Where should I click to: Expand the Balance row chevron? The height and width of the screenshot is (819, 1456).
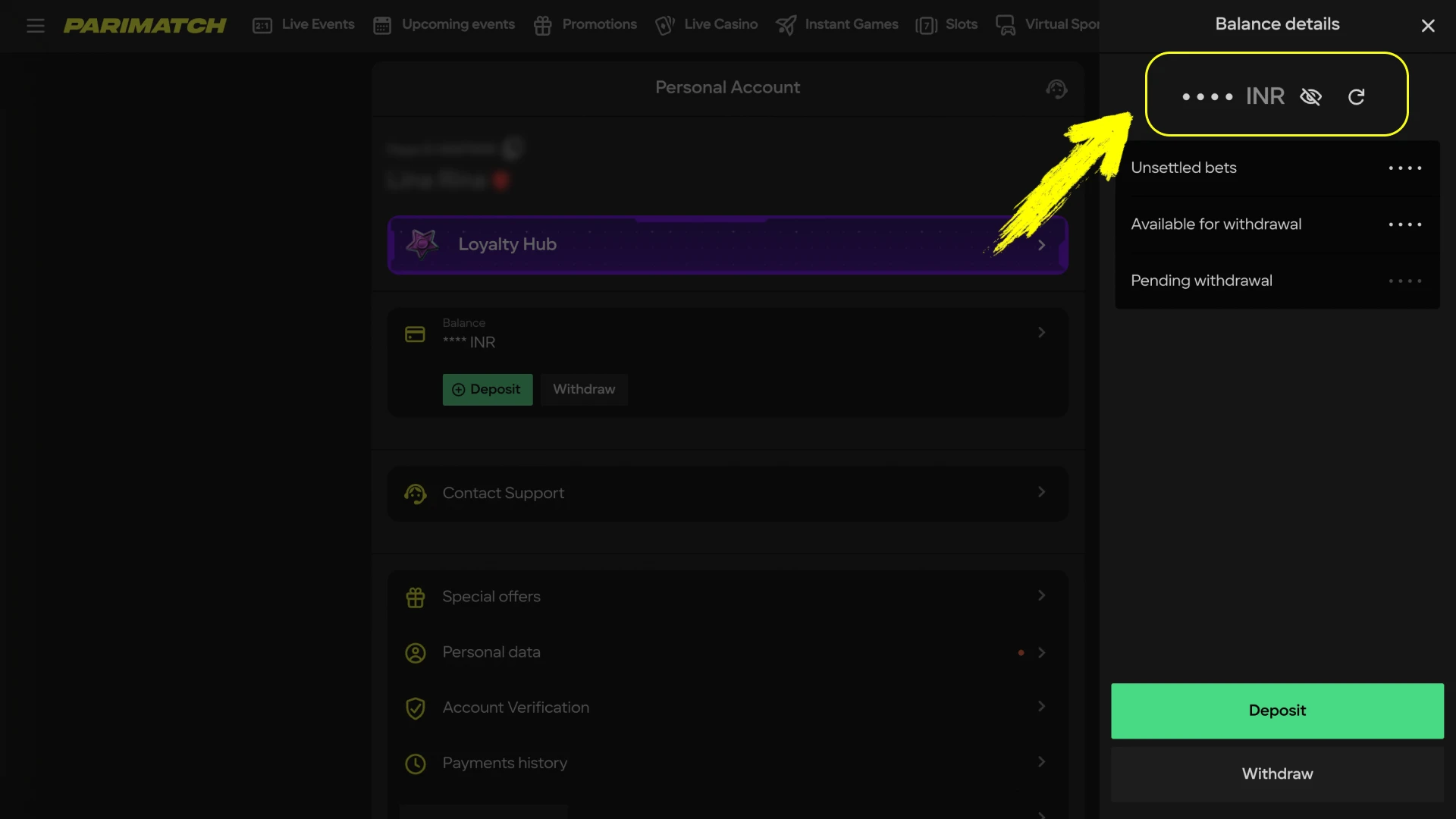pos(1041,332)
